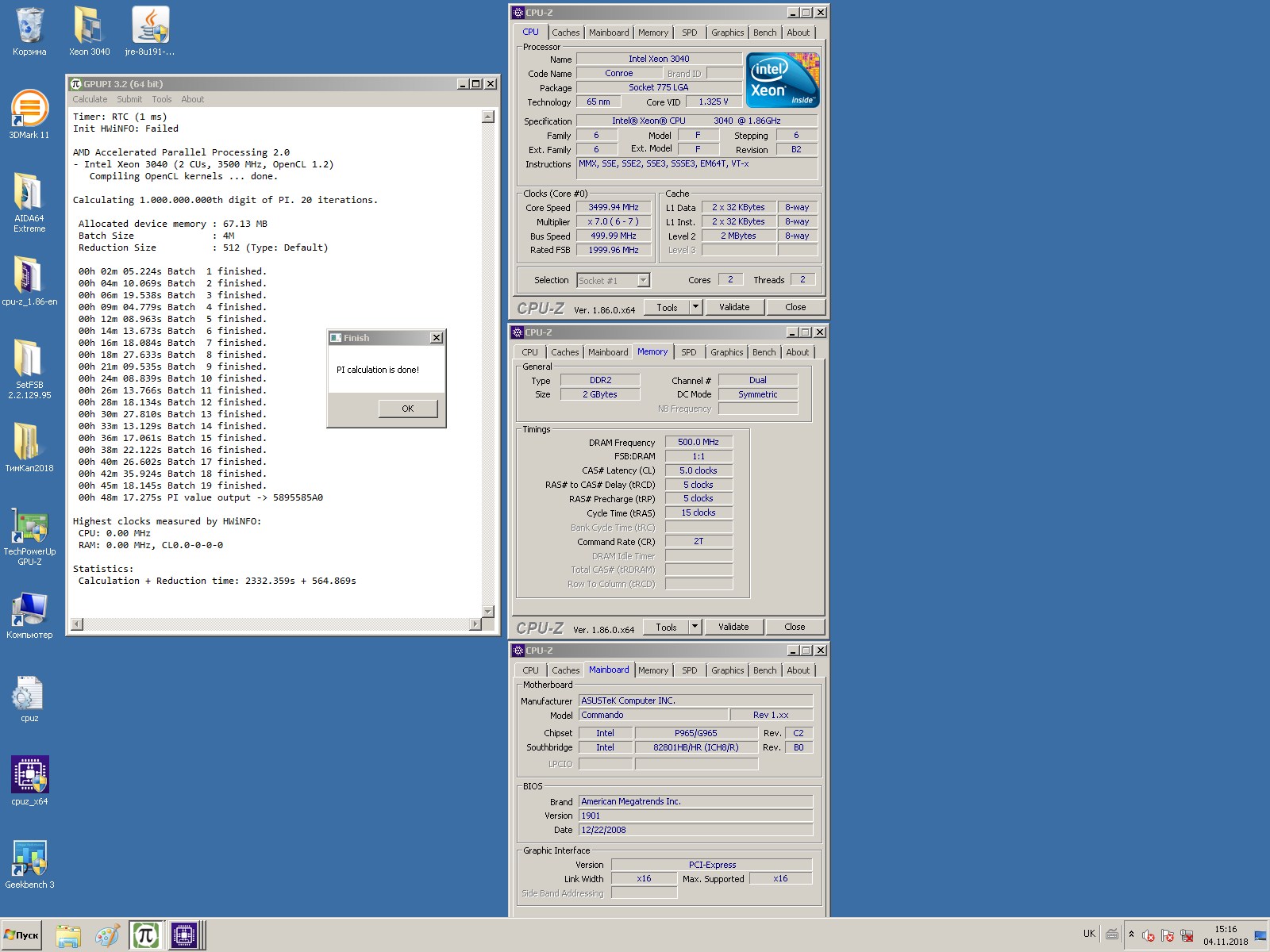Click the Show desktop button in the tray
This screenshot has width=1270, height=952.
coord(1260,936)
